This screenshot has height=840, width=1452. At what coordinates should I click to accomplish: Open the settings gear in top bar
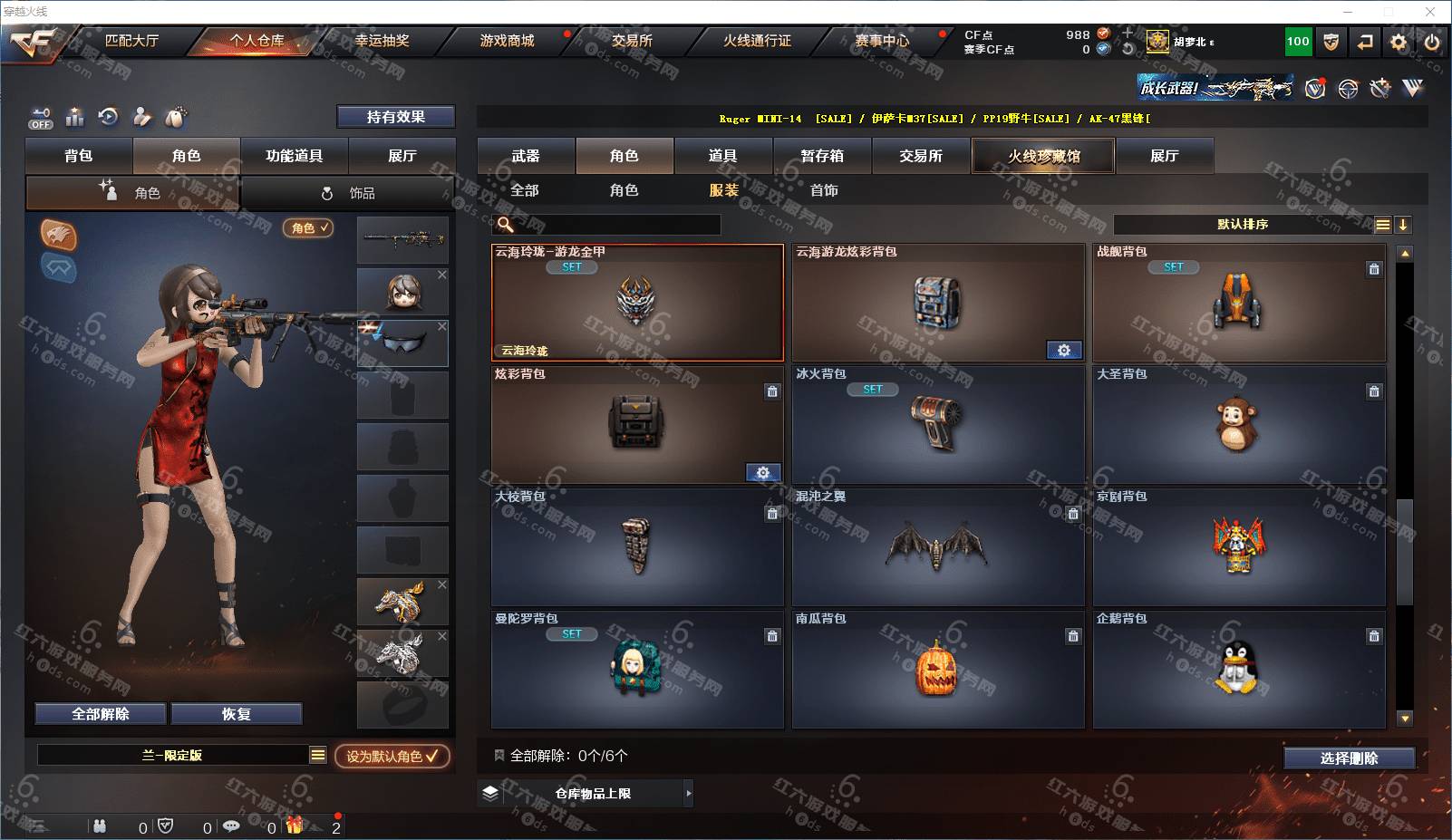[x=1399, y=42]
